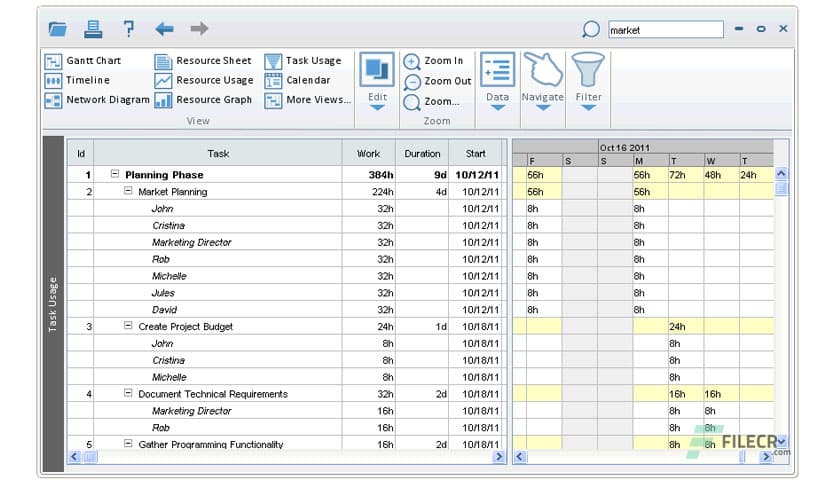Collapse the Planning Phase task
The image size is (836, 484).
pyautogui.click(x=115, y=174)
